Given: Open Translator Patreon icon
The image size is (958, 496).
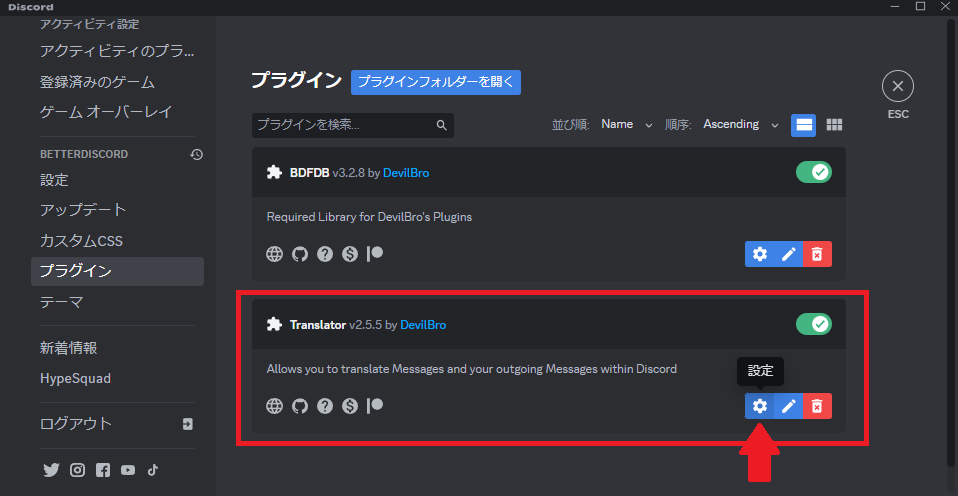Looking at the screenshot, I should pyautogui.click(x=375, y=405).
